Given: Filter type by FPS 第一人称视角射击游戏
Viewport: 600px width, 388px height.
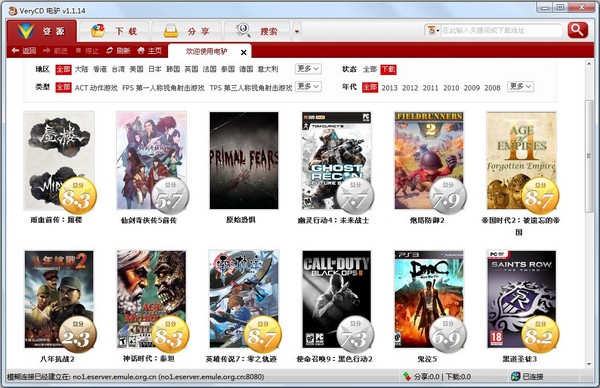Looking at the screenshot, I should [x=163, y=88].
